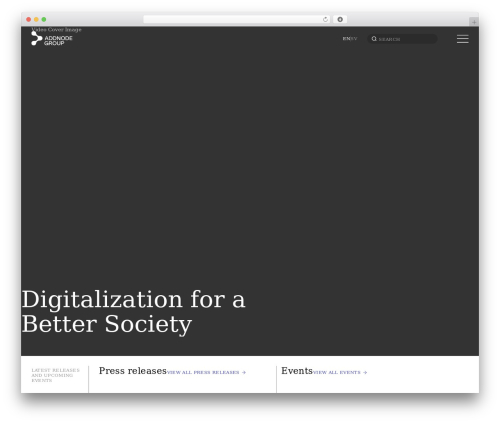The image size is (500, 423).
Task: Click Latest releases and upcoming events label
Action: pyautogui.click(x=55, y=375)
